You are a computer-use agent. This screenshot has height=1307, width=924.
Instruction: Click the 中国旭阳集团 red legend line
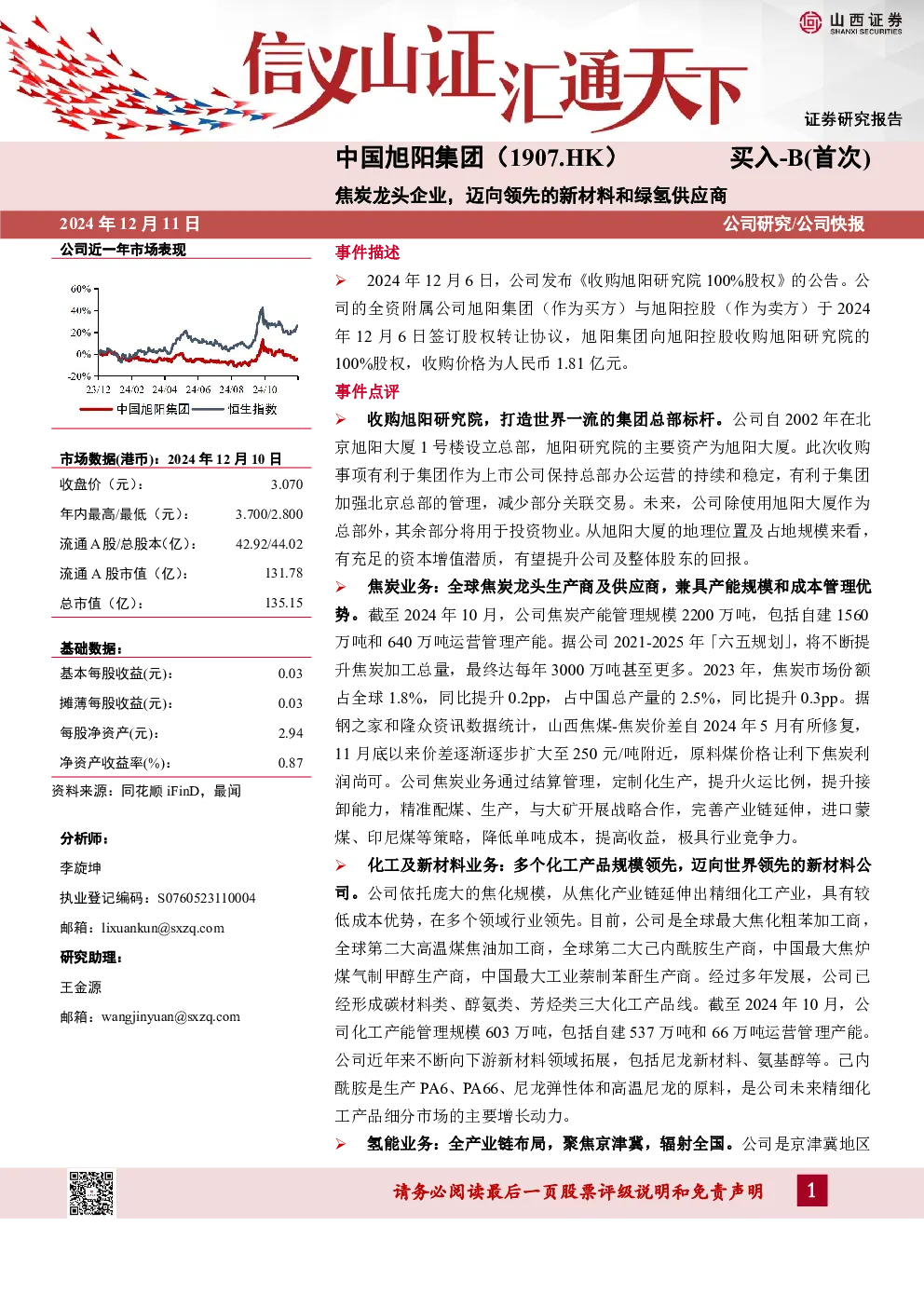[98, 409]
